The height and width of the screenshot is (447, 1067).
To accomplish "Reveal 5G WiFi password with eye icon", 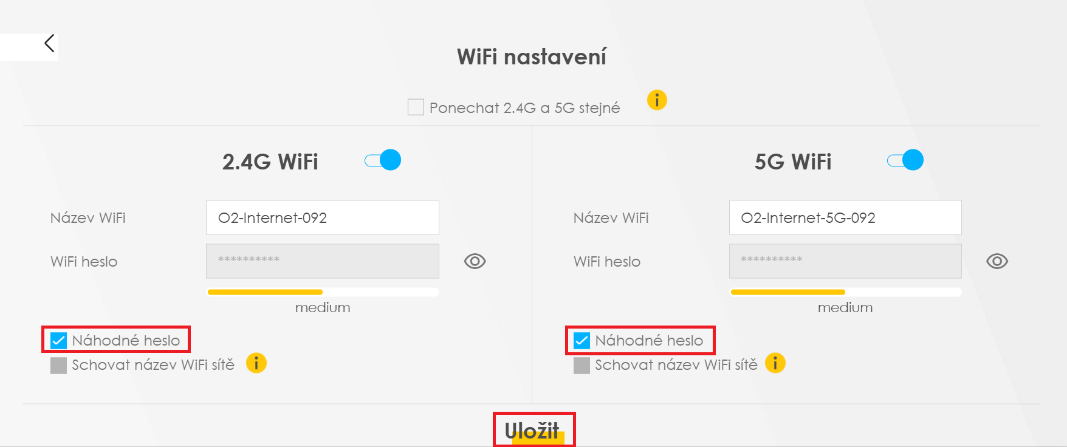I will [997, 261].
